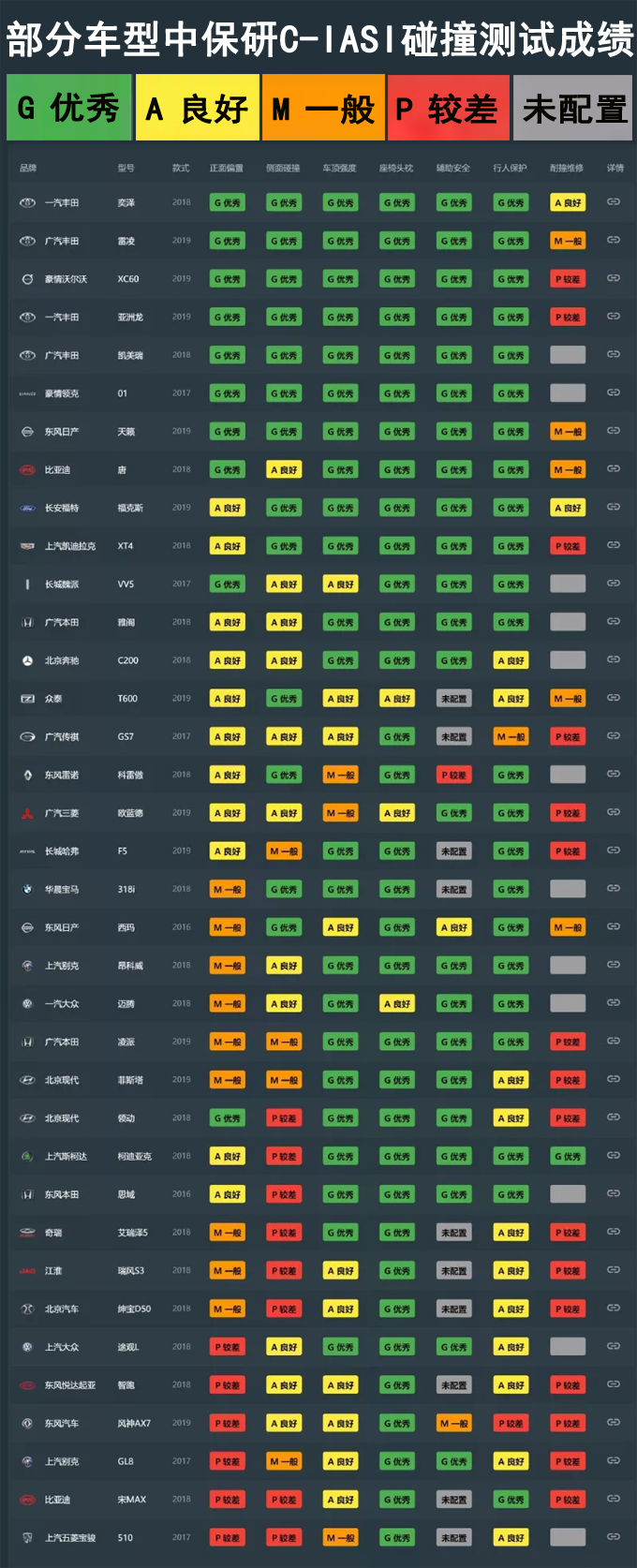Click the model name 昂科威
Image resolution: width=637 pixels, height=1568 pixels.
click(130, 966)
